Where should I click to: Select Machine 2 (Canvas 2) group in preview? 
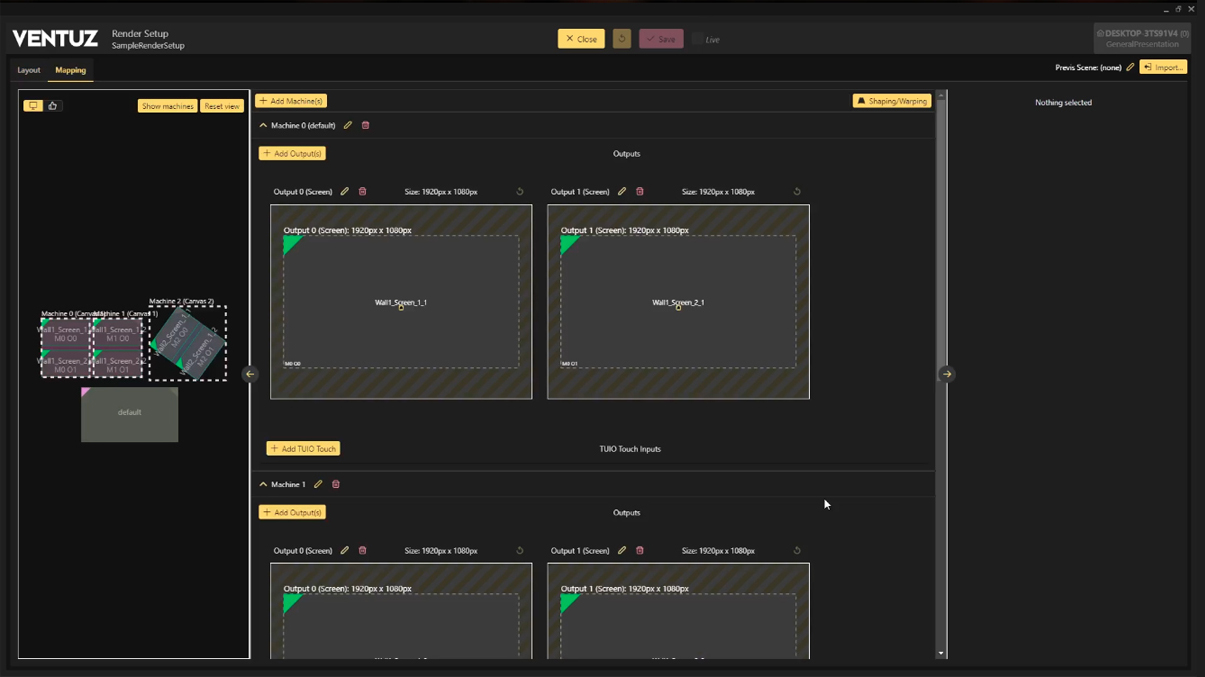(188, 343)
